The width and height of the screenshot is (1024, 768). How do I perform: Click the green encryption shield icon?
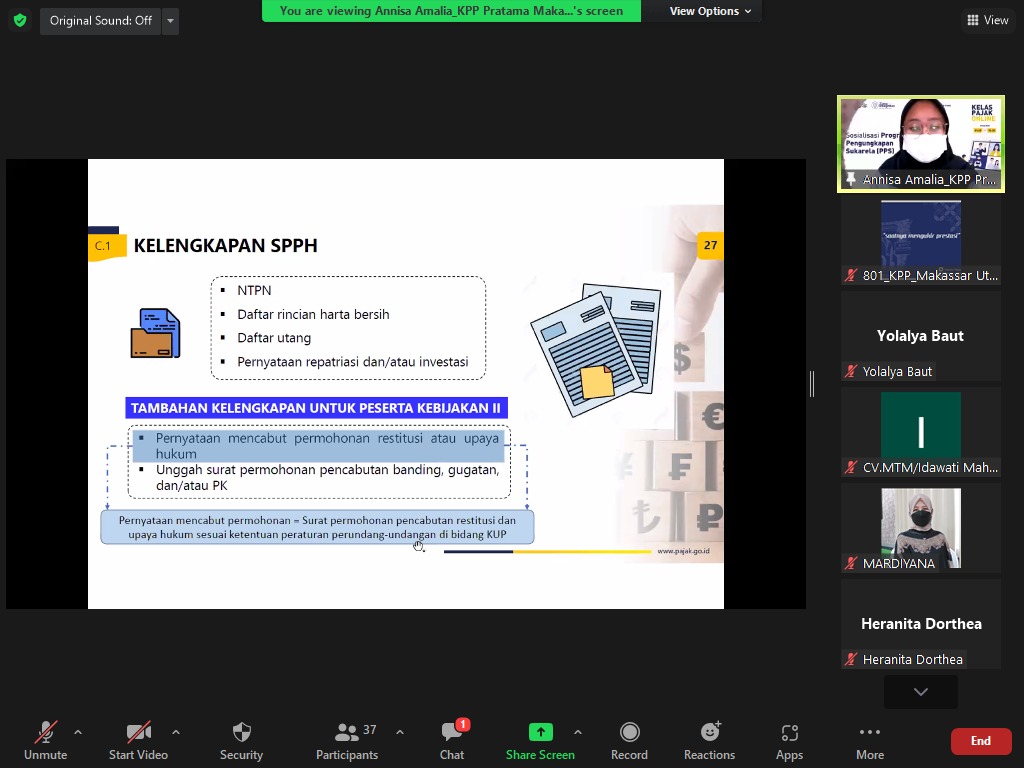click(20, 20)
